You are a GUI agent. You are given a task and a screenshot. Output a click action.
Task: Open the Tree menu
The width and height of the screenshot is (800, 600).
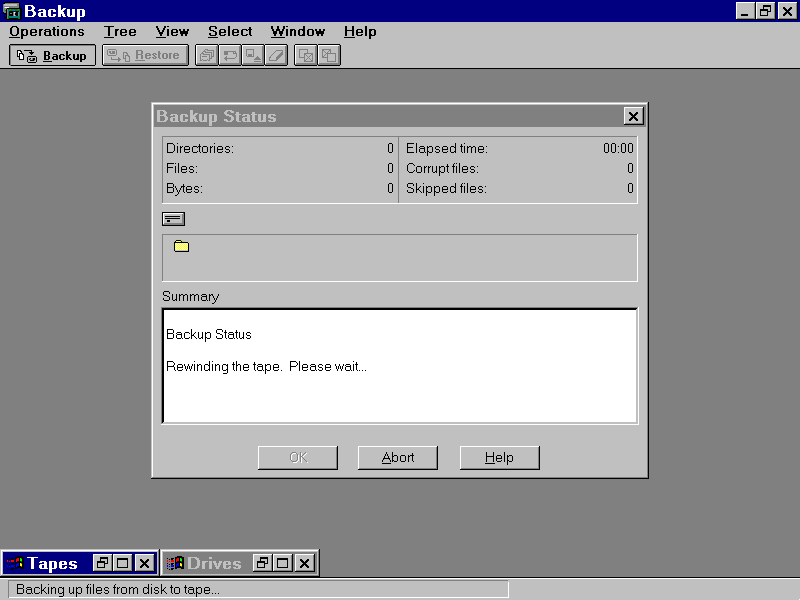point(120,32)
